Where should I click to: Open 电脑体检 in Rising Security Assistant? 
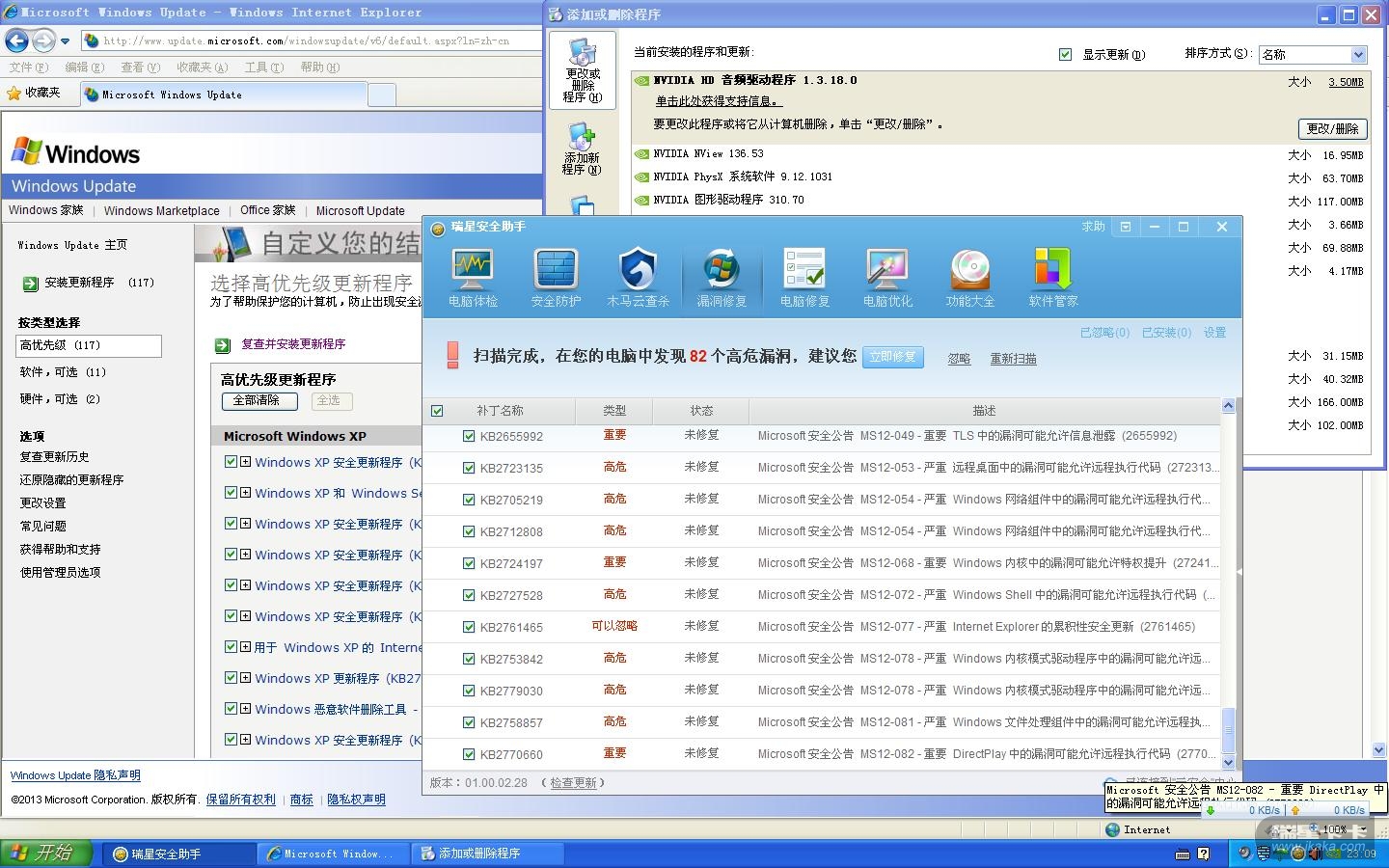tap(473, 278)
